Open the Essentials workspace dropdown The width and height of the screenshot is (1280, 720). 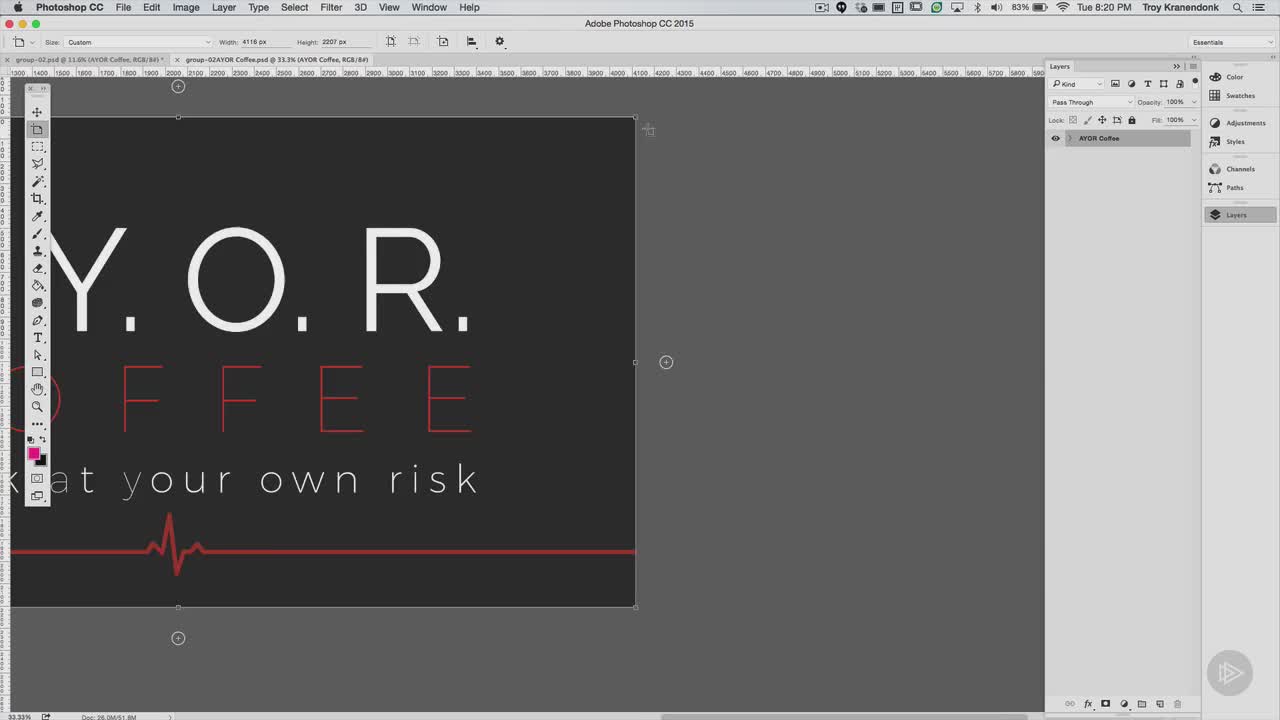click(1232, 42)
